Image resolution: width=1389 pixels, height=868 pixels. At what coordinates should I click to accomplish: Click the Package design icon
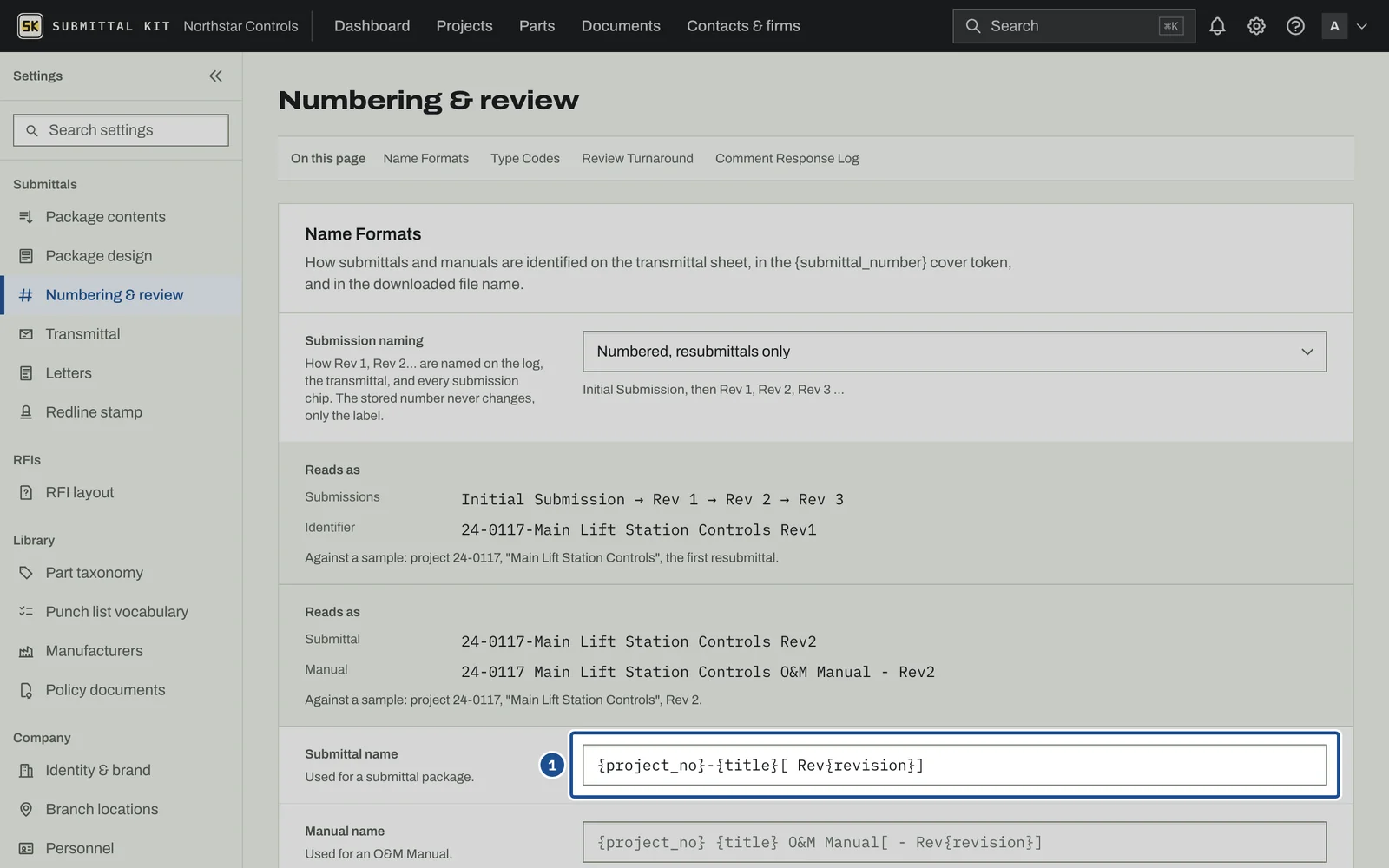click(x=26, y=256)
